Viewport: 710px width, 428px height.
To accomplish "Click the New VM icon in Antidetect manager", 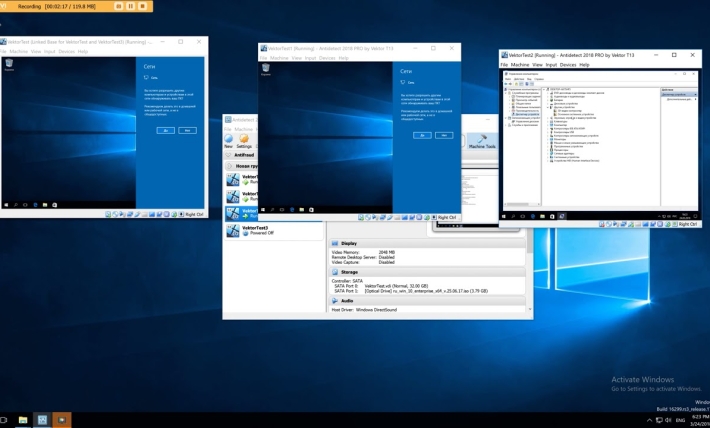I will click(228, 140).
